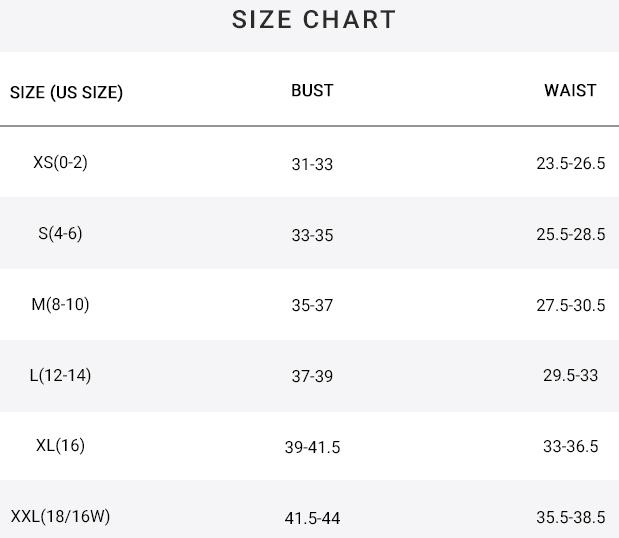Select the XS(0-2) size row
The width and height of the screenshot is (619, 538).
tap(60, 162)
